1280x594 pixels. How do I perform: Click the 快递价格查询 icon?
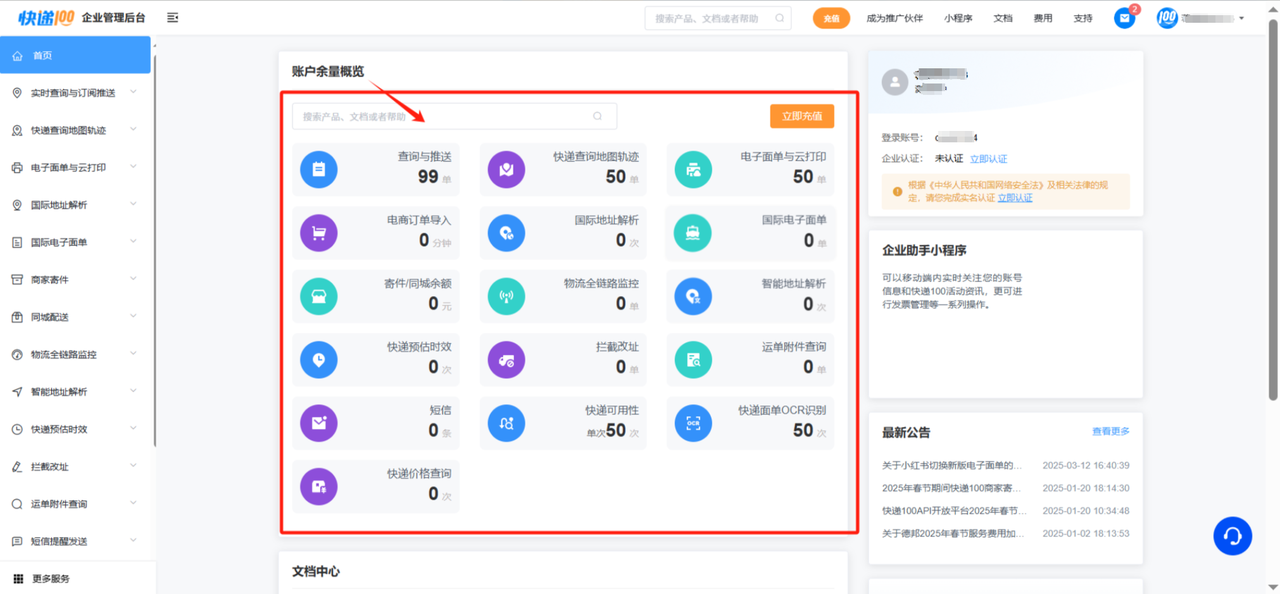319,486
